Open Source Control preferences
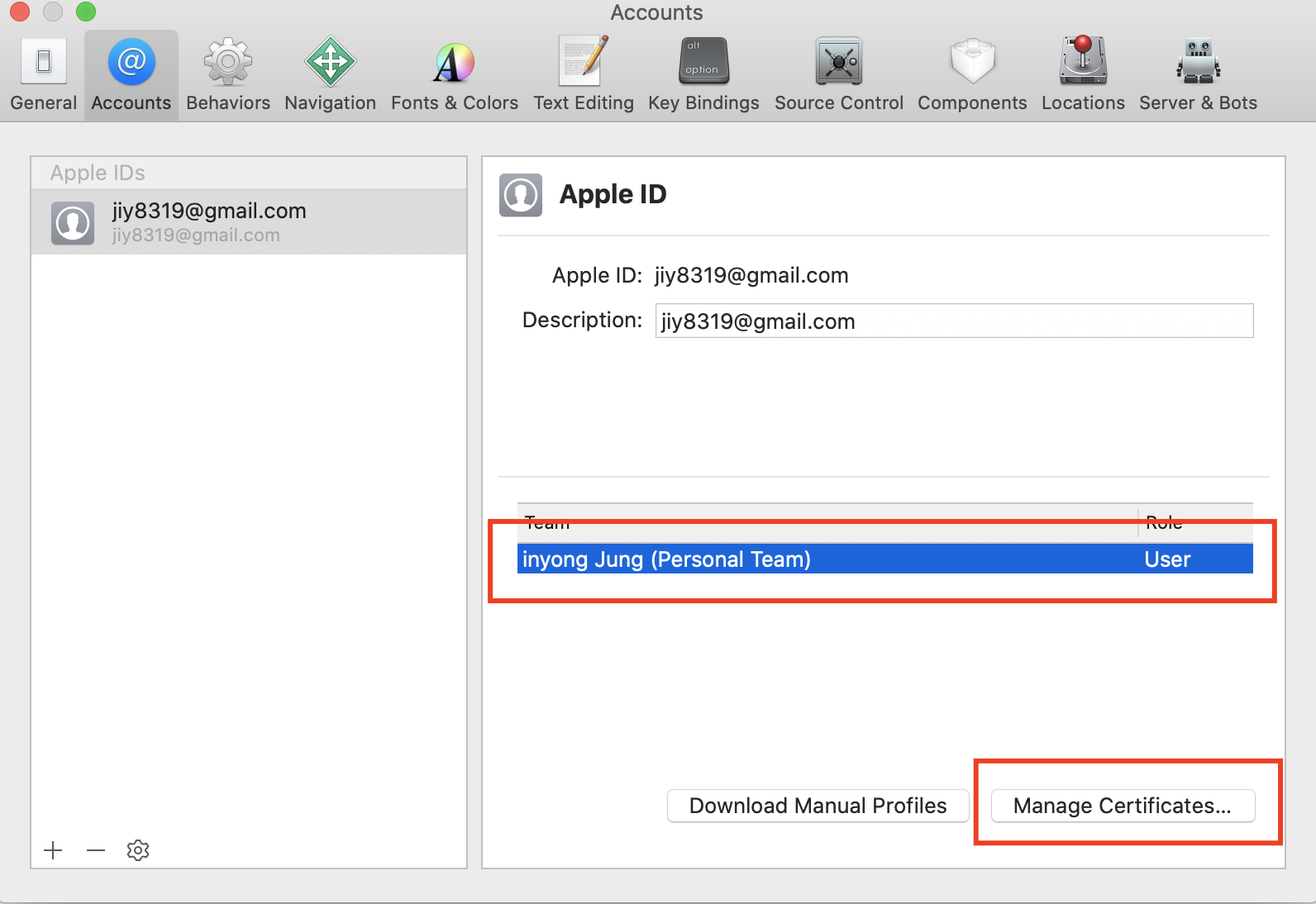This screenshot has height=904, width=1316. [x=839, y=74]
